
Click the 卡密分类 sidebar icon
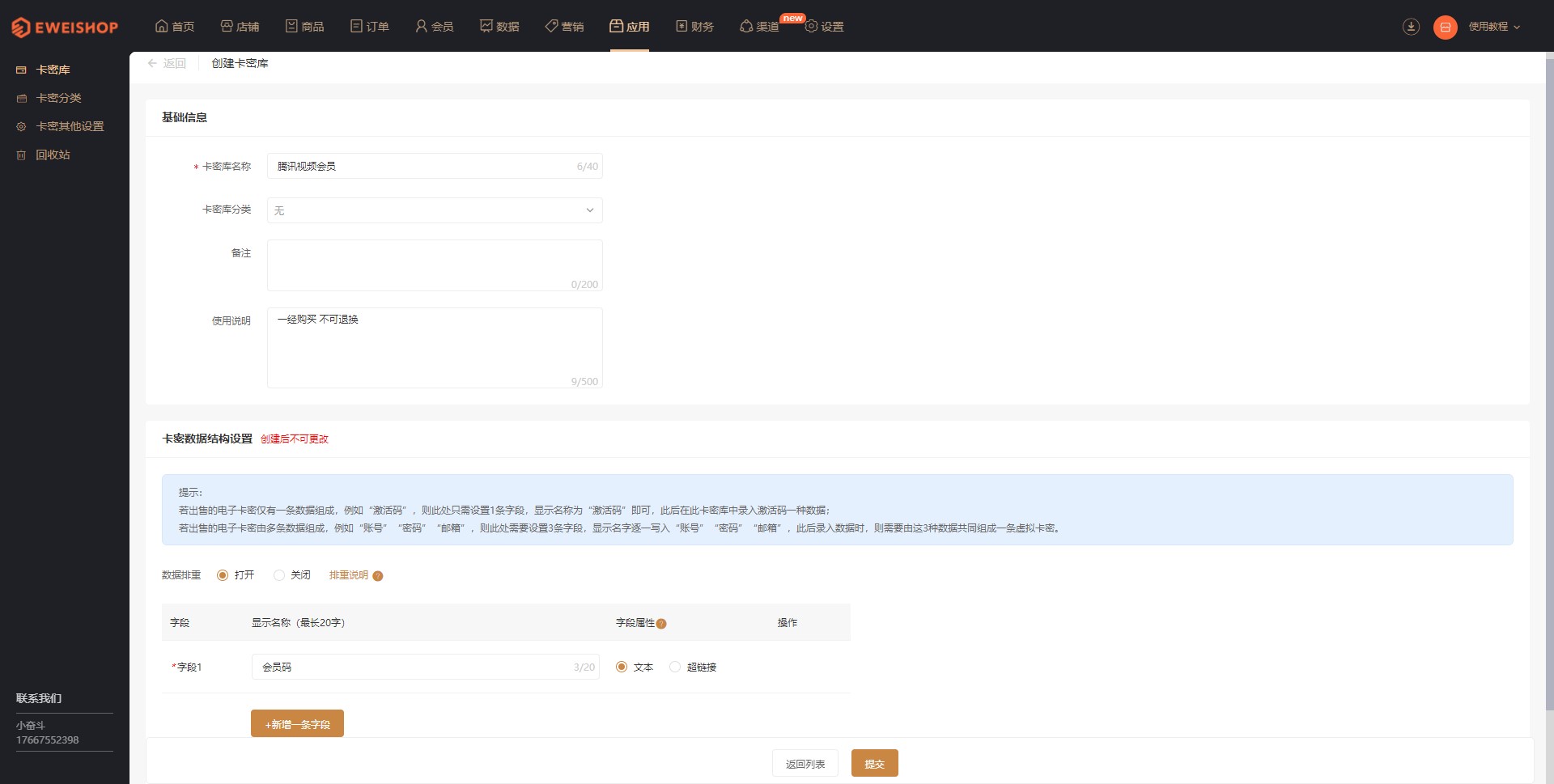pyautogui.click(x=21, y=99)
